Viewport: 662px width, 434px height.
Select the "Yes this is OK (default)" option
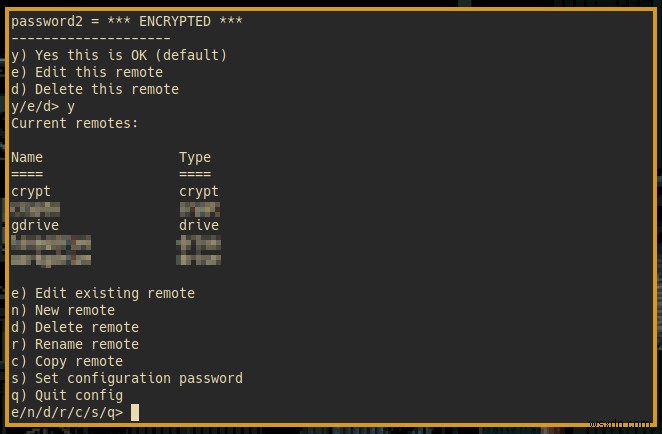(119, 55)
